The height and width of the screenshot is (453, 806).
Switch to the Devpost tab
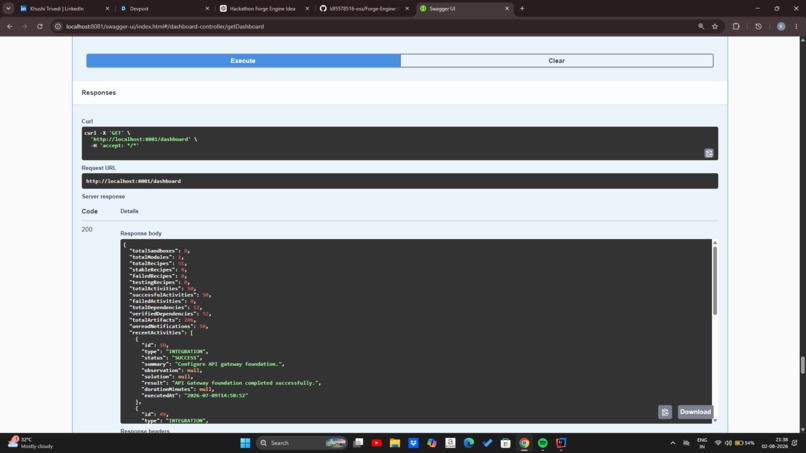click(163, 9)
